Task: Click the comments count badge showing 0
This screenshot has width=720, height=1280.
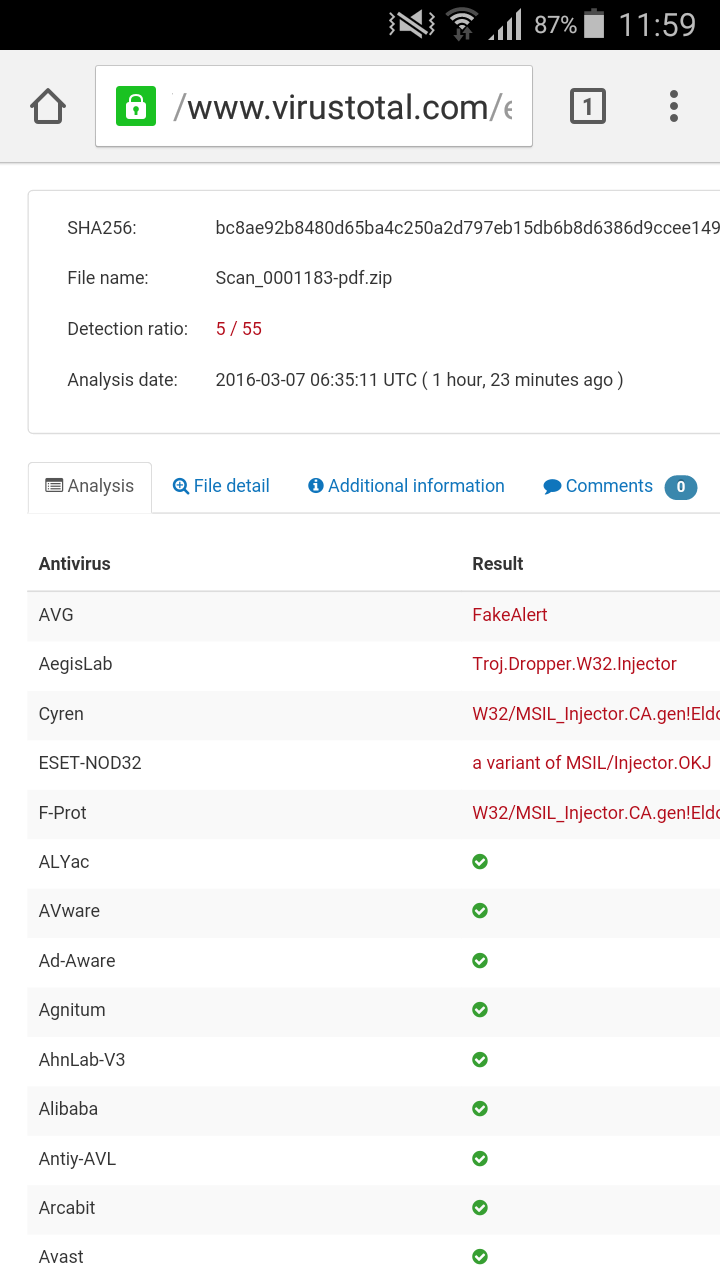Action: [681, 487]
